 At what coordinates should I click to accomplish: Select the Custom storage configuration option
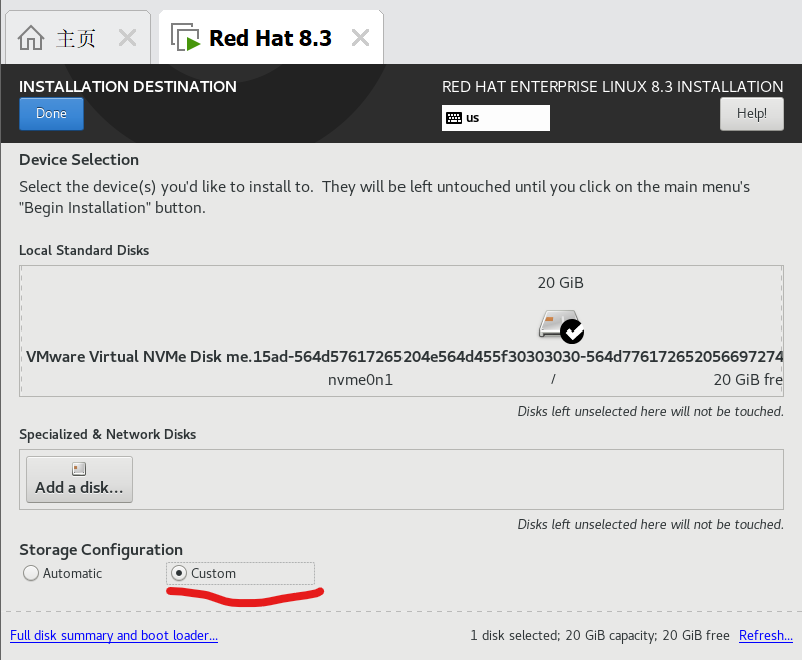coord(180,573)
